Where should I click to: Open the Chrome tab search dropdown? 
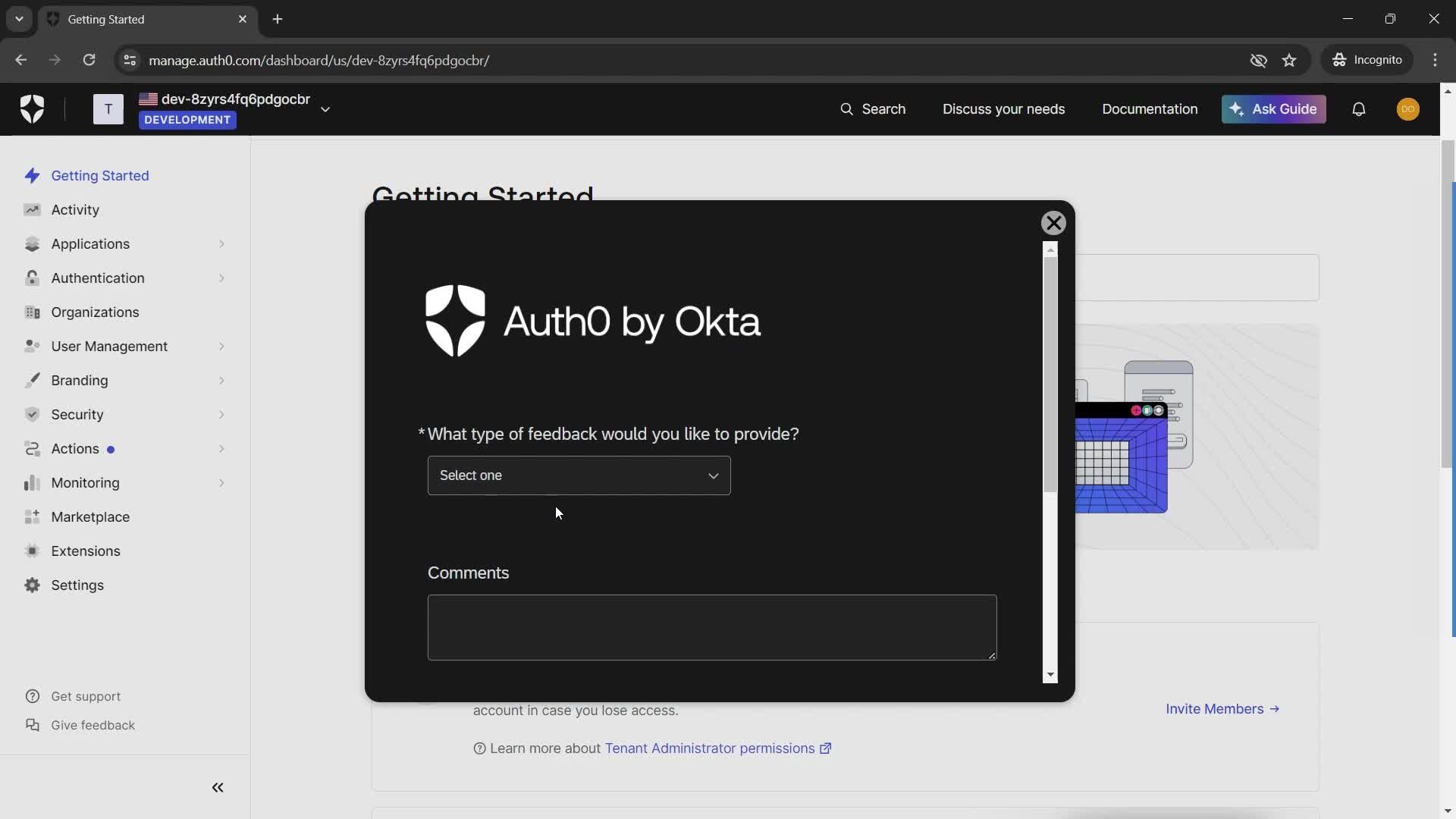[x=19, y=19]
